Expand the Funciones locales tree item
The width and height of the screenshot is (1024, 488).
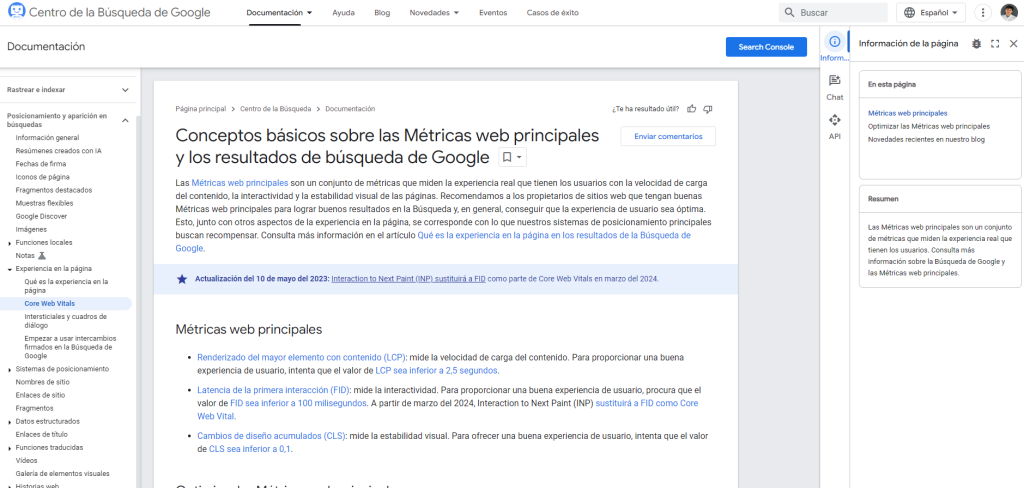point(10,242)
